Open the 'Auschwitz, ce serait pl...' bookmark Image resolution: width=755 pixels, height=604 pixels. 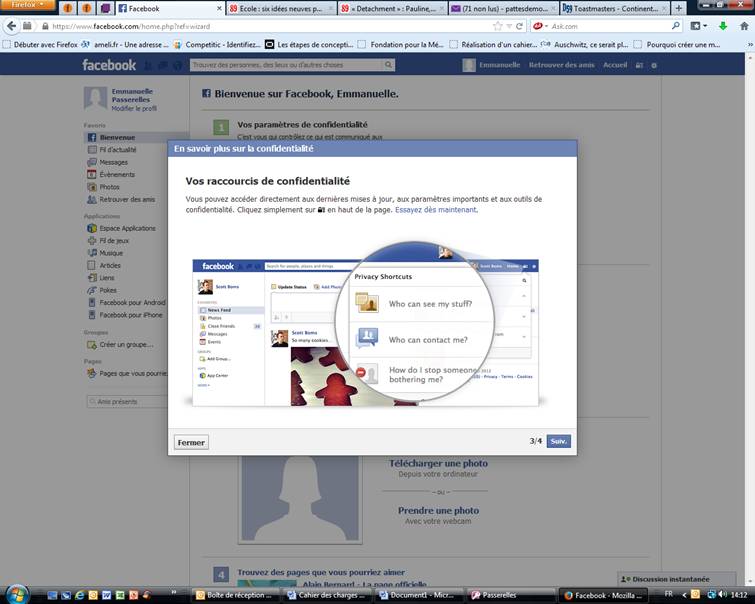click(585, 45)
